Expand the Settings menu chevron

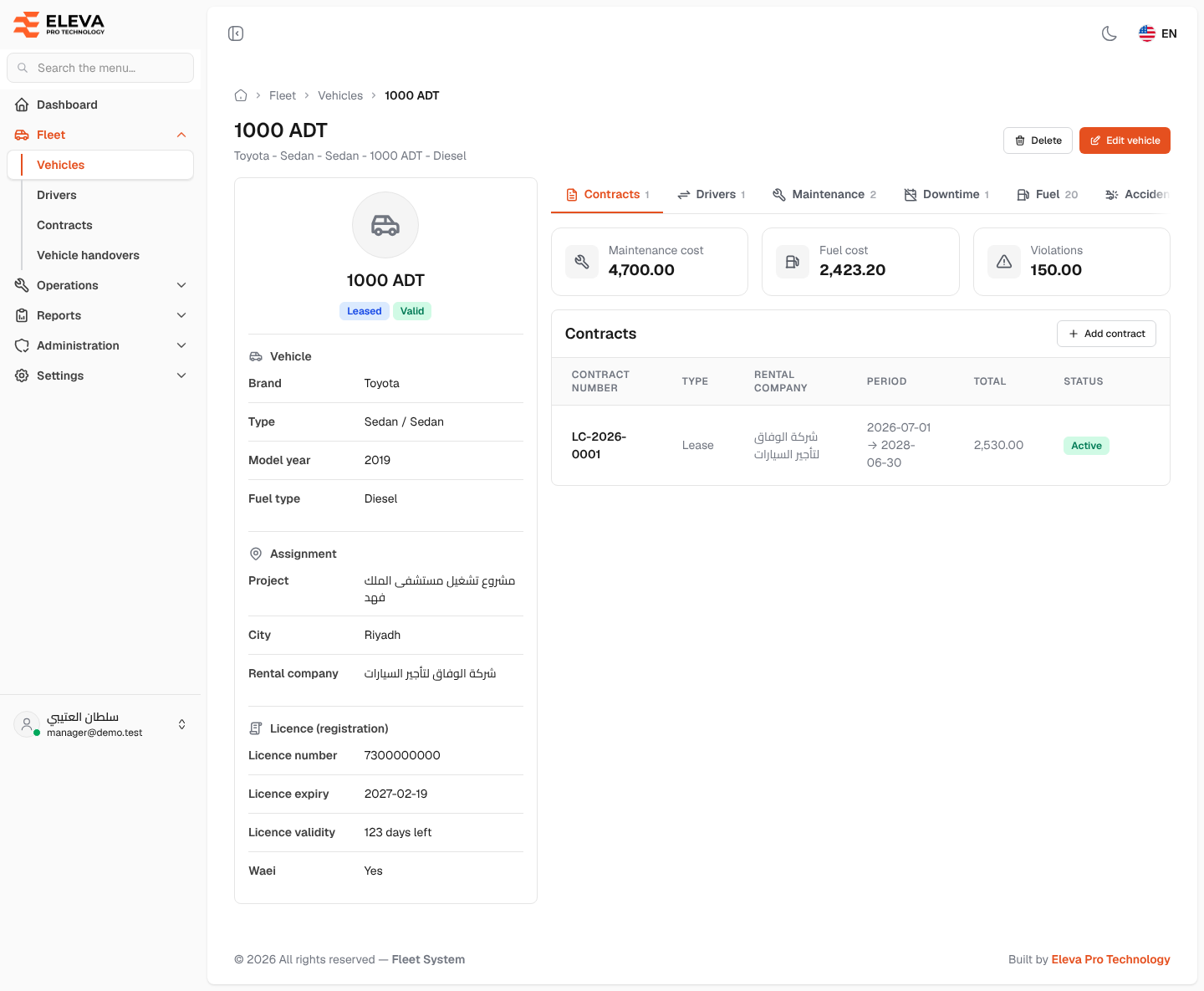(181, 375)
